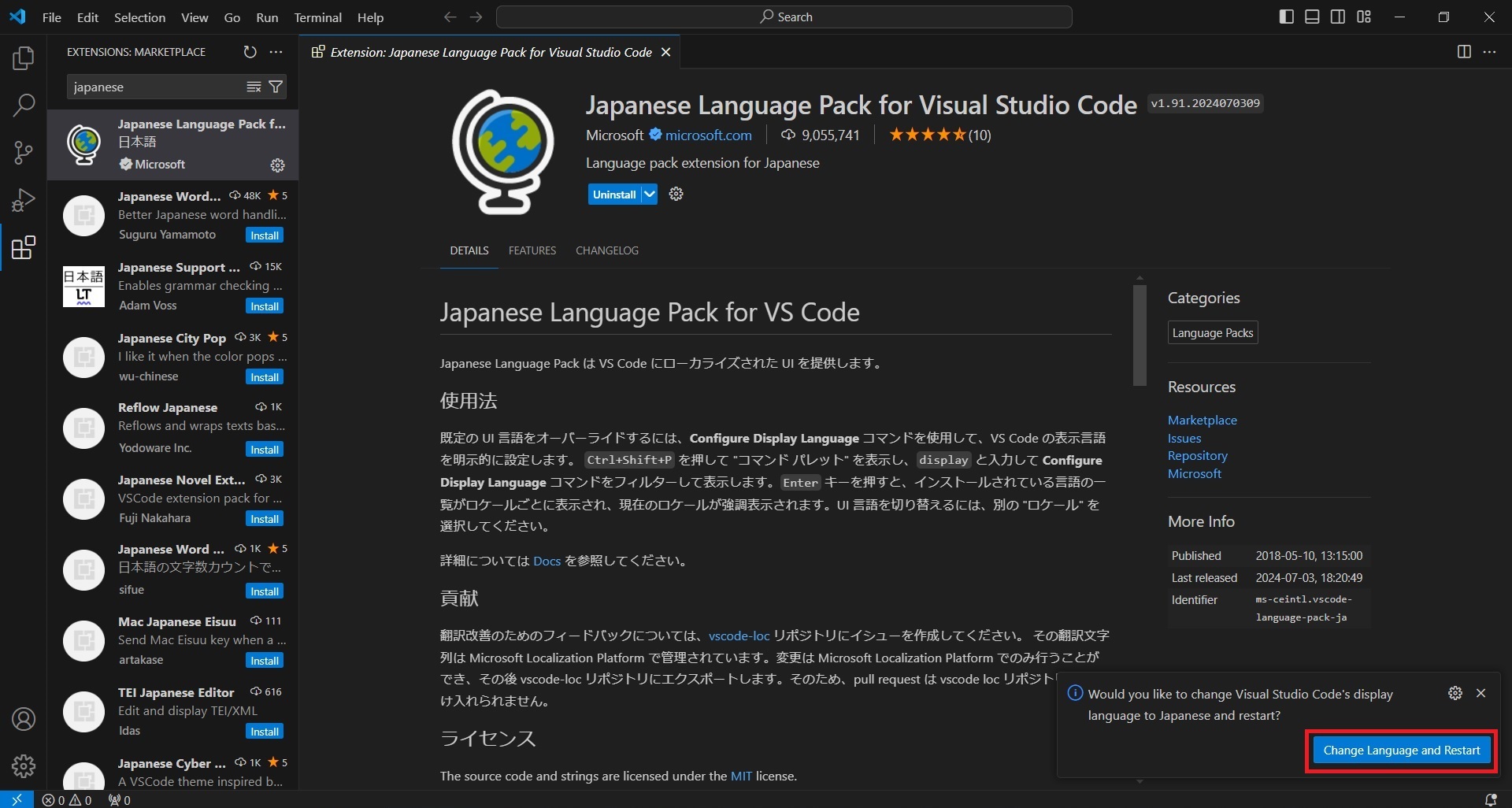Switch to the CHANGELOG tab

pyautogui.click(x=606, y=250)
